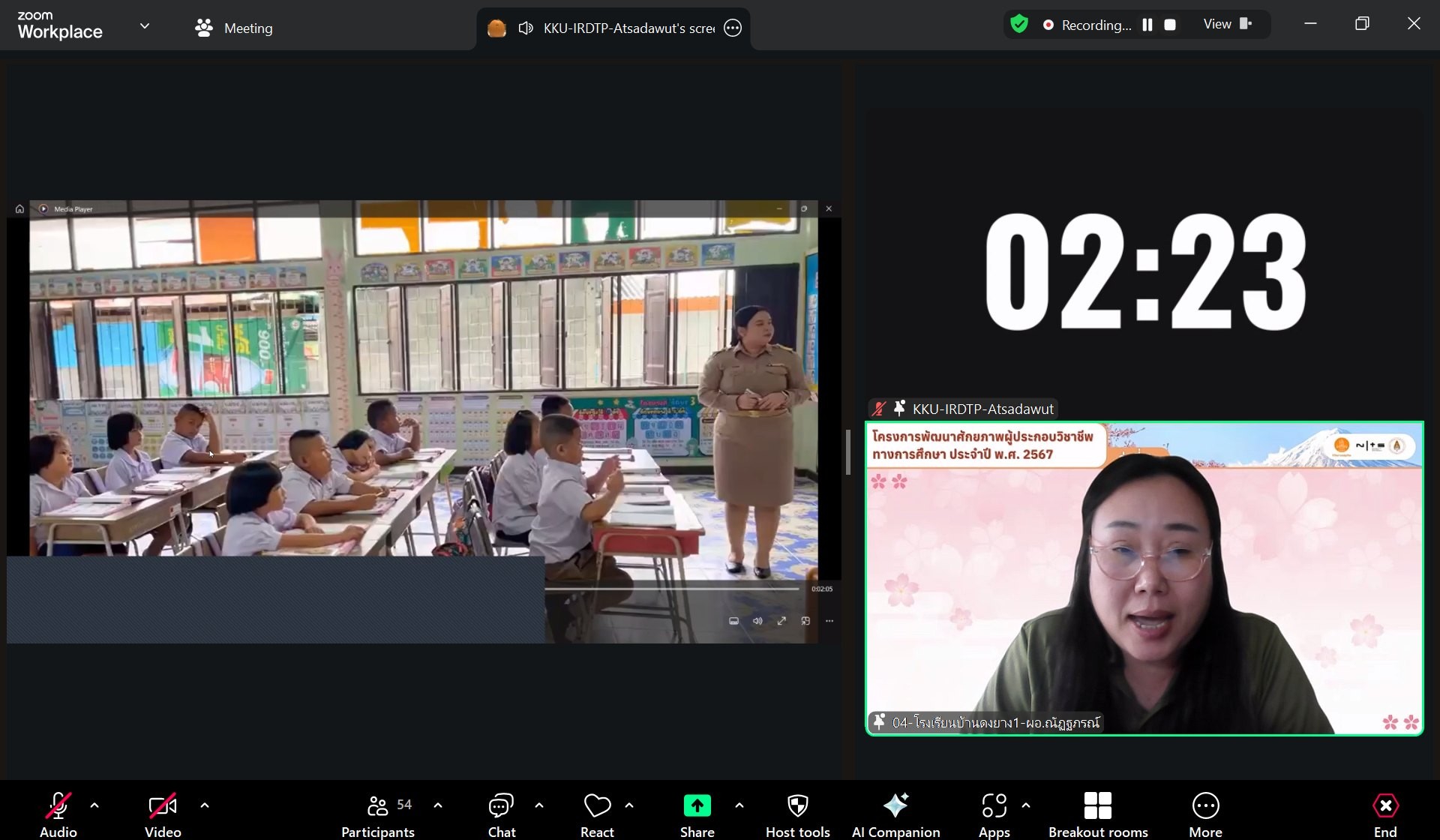Click the End meeting button
Screen dimensions: 1440x840
(x=1384, y=813)
